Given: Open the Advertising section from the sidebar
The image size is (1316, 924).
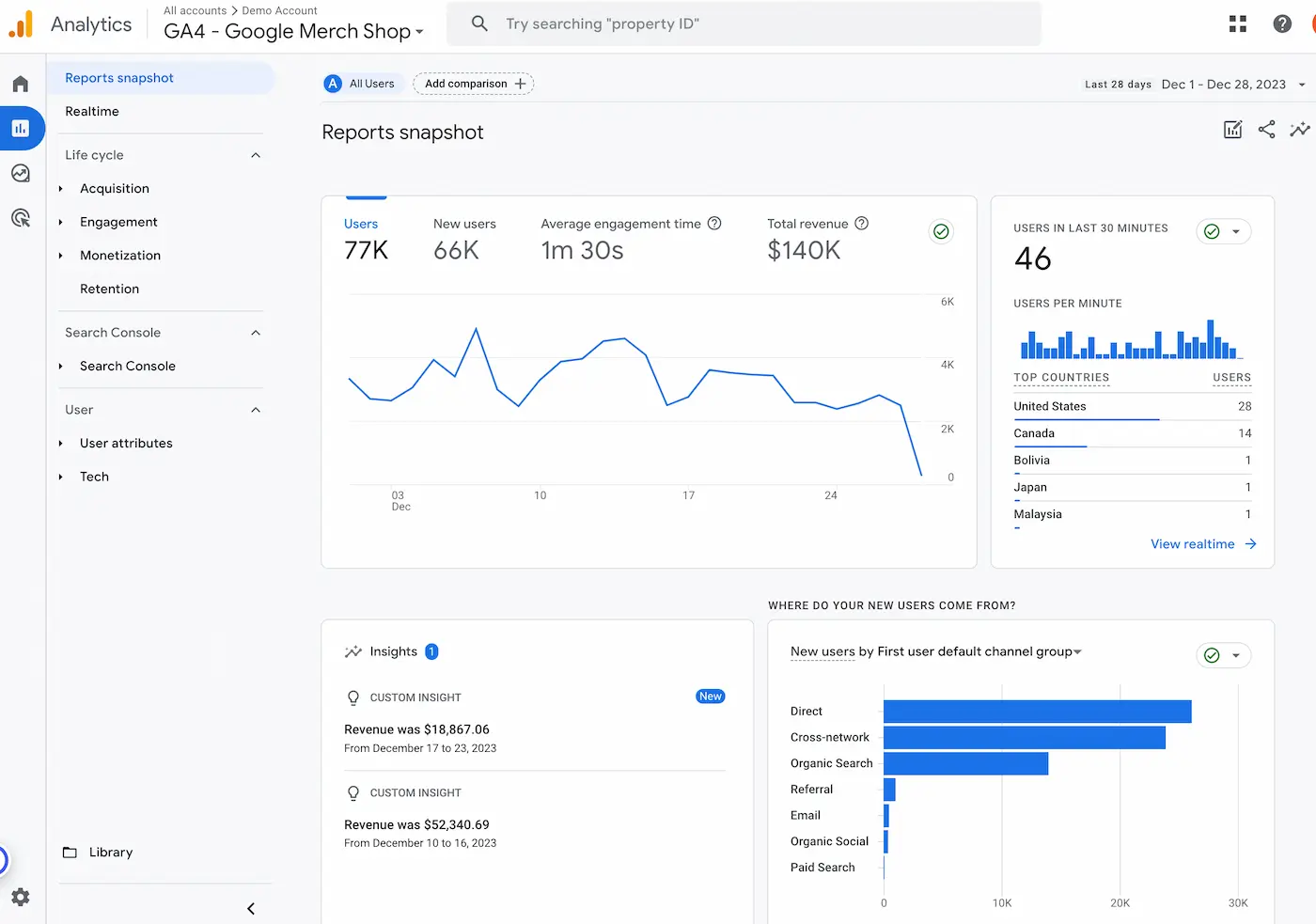Looking at the screenshot, I should click(21, 218).
